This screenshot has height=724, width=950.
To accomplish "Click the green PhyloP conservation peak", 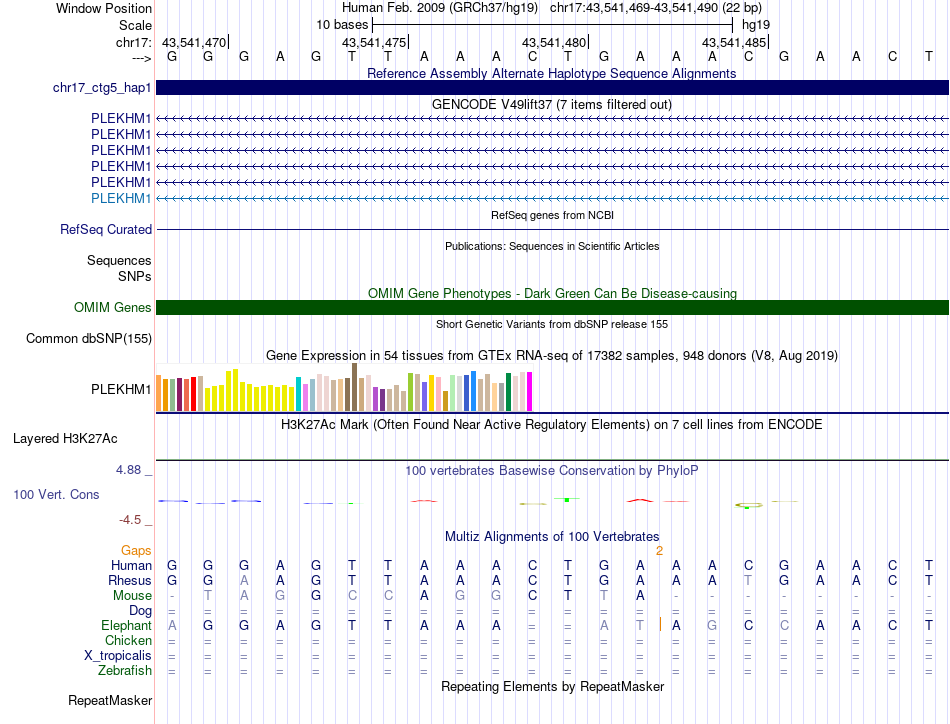I will point(567,498).
